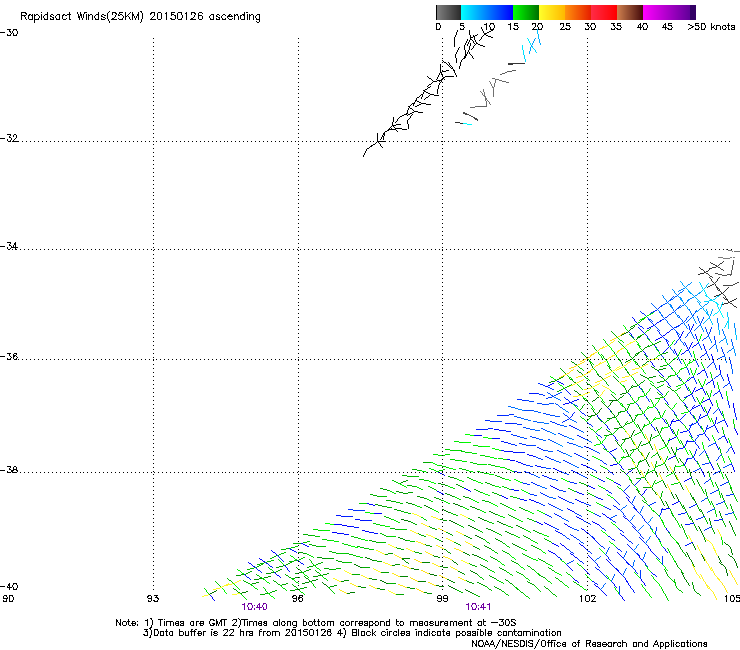
Task: Click the red 30-35 knots color segment
Action: tap(604, 12)
